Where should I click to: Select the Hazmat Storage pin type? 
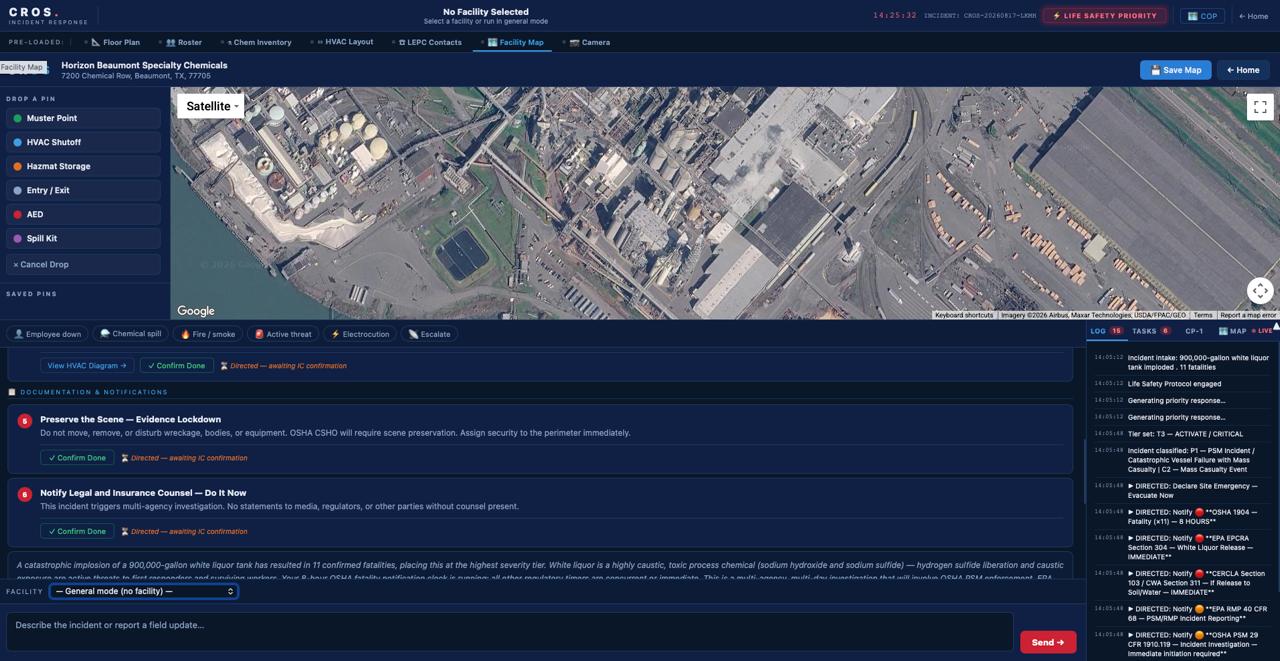click(83, 166)
